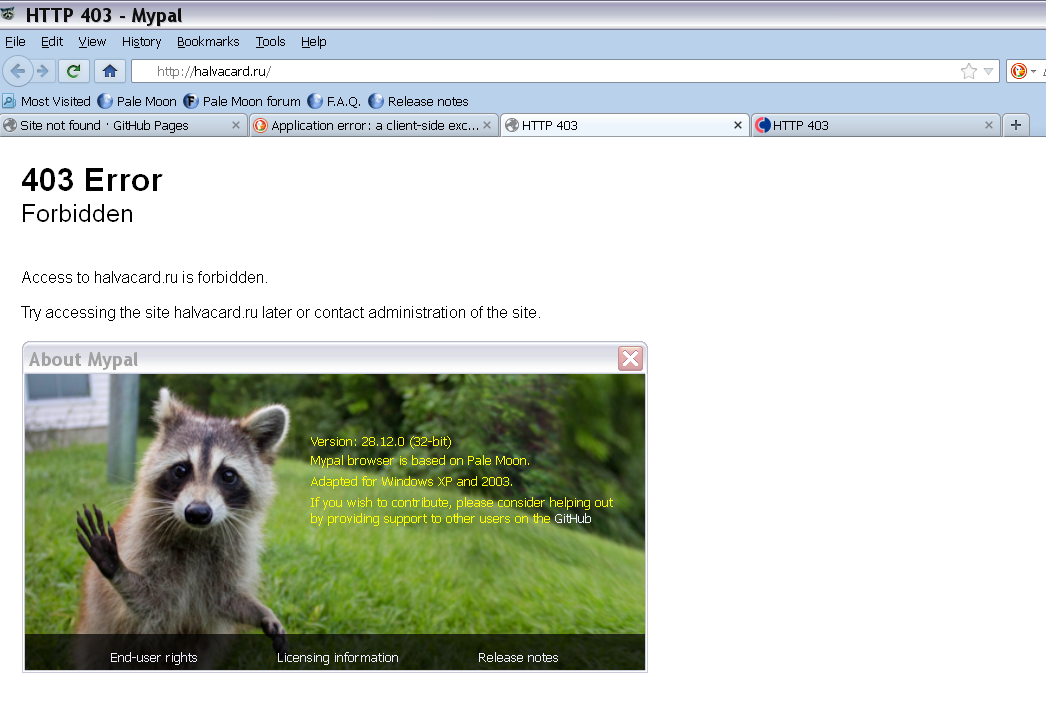The image size is (1046, 714).
Task: Switch to the Application error tab
Action: click(x=374, y=125)
